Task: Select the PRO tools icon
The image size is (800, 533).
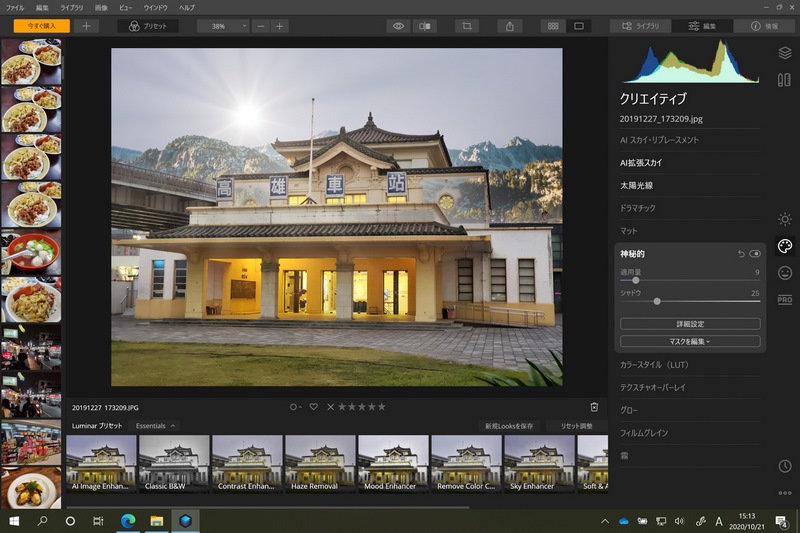Action: (785, 299)
